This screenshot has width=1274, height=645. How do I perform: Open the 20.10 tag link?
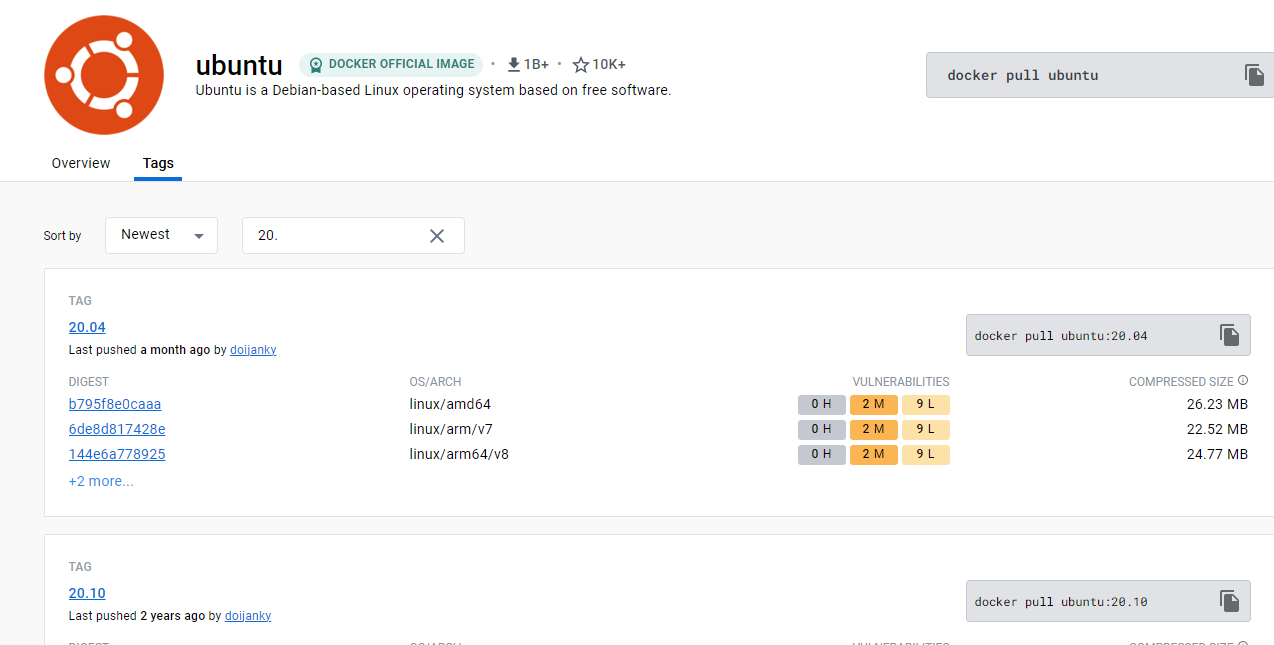(87, 593)
